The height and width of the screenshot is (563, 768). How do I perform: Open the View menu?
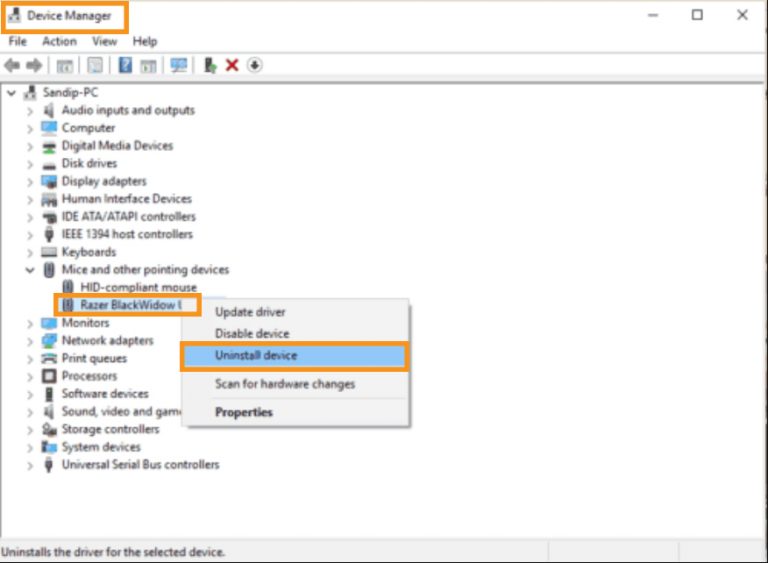click(104, 41)
